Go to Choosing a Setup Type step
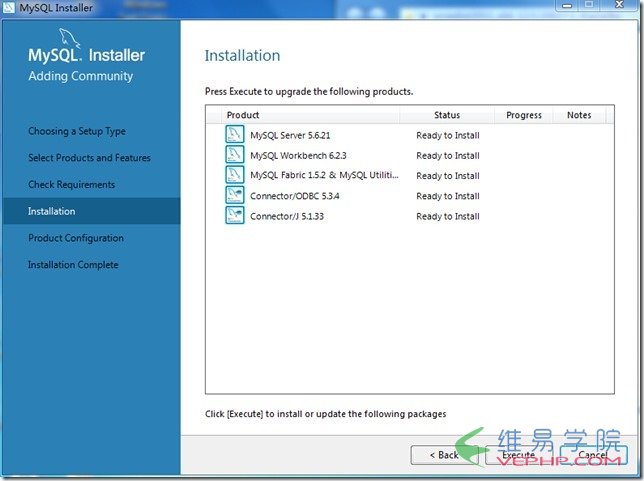The width and height of the screenshot is (644, 481). (x=77, y=131)
